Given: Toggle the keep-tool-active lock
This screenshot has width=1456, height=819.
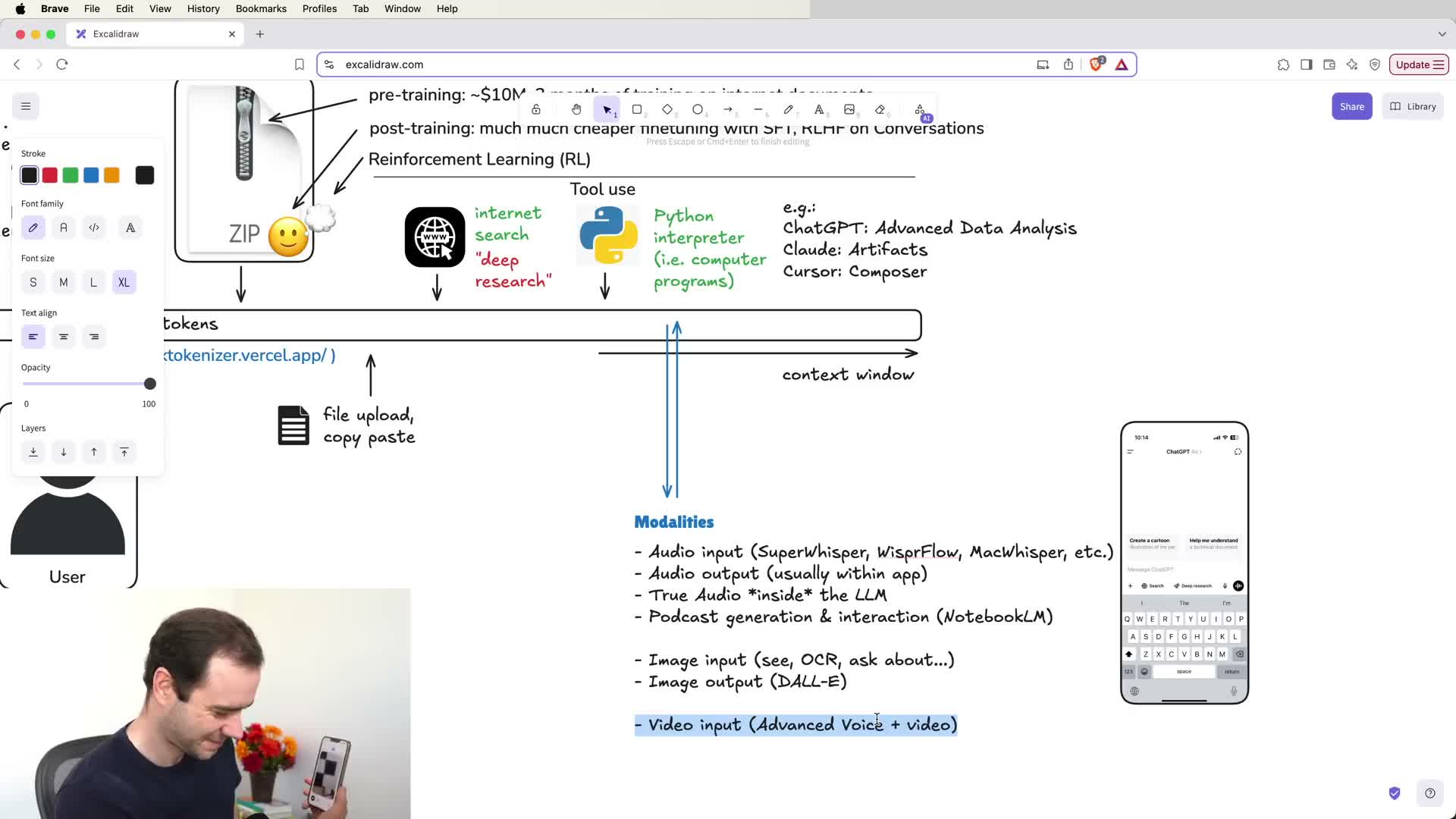Looking at the screenshot, I should tap(536, 109).
